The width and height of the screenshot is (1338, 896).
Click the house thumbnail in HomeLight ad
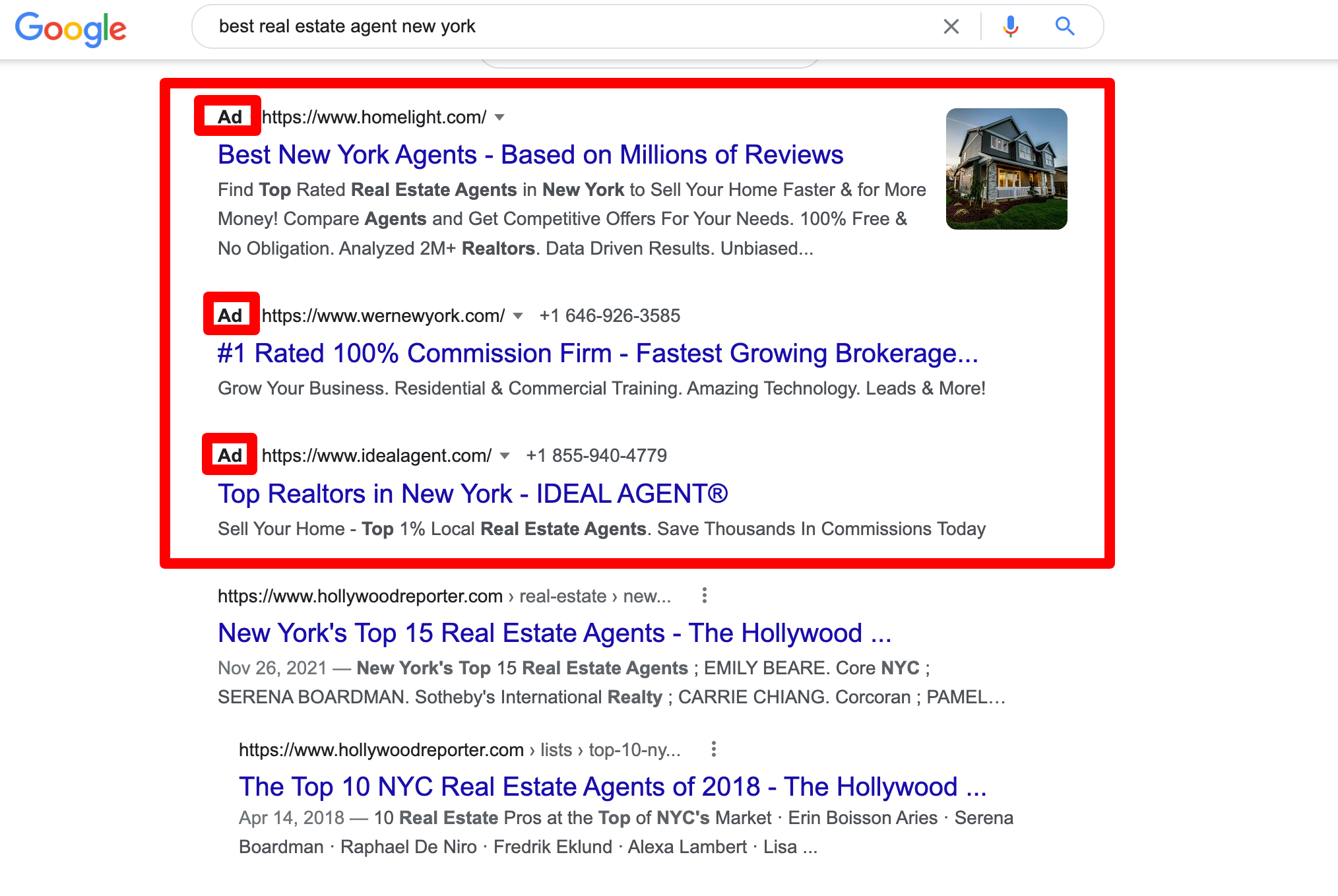(x=1006, y=169)
